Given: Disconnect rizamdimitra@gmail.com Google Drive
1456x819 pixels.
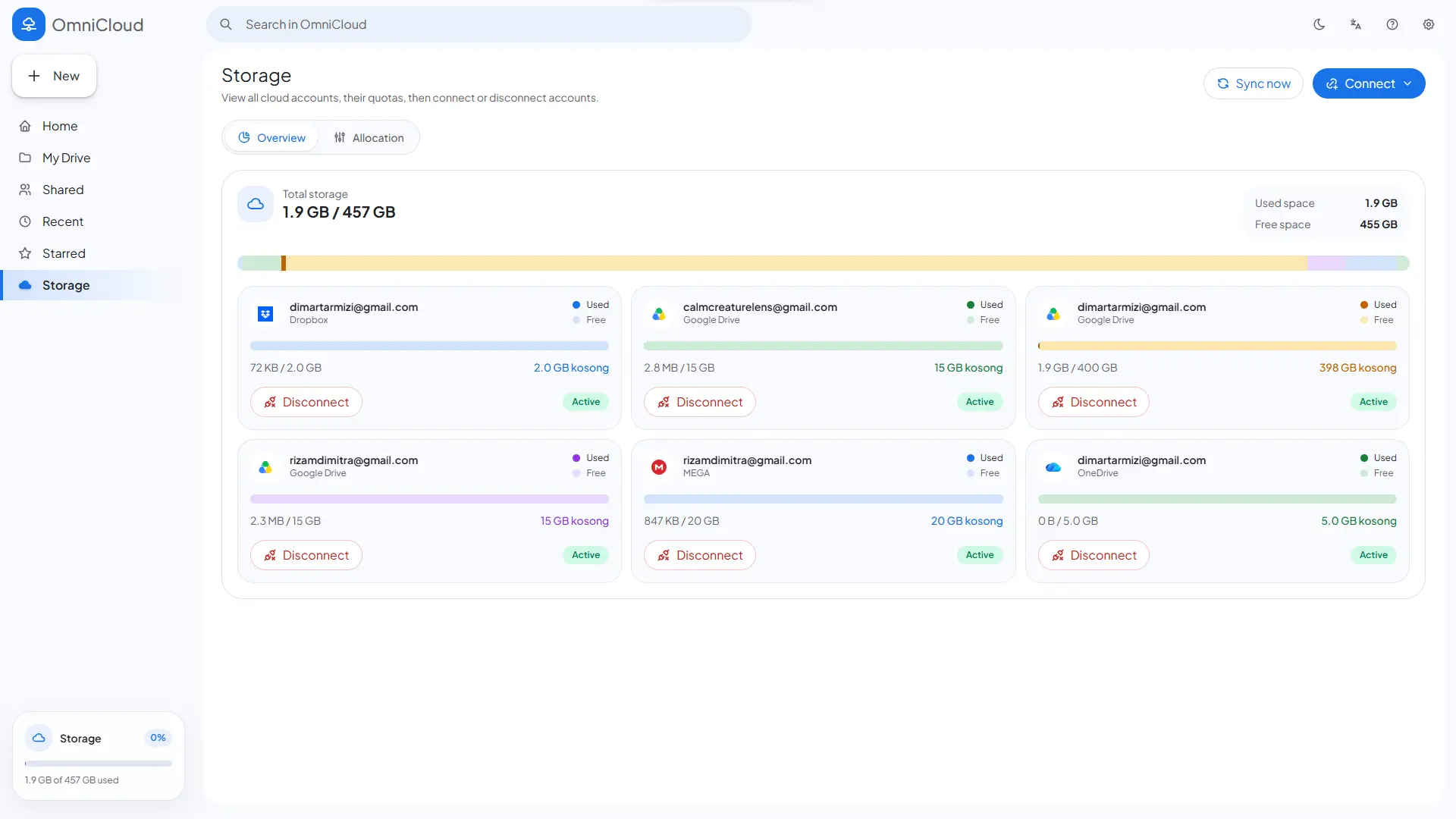Looking at the screenshot, I should tap(306, 555).
